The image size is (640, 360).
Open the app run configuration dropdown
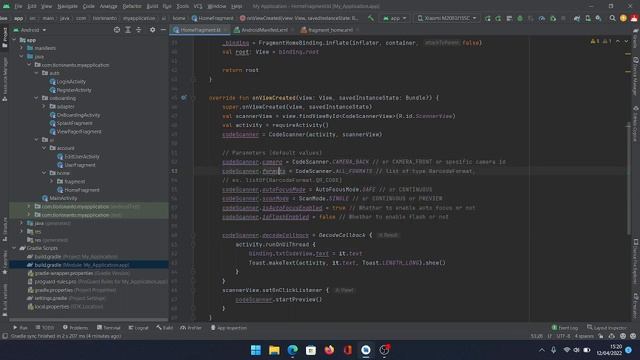pyautogui.click(x=395, y=18)
